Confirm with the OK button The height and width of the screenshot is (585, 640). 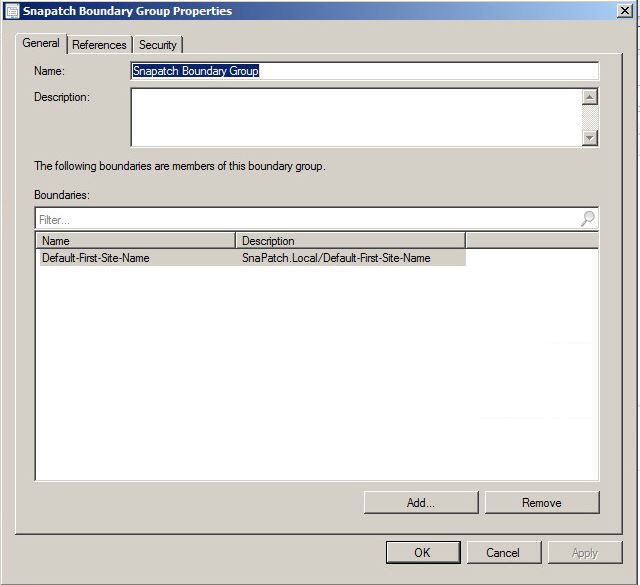(423, 552)
